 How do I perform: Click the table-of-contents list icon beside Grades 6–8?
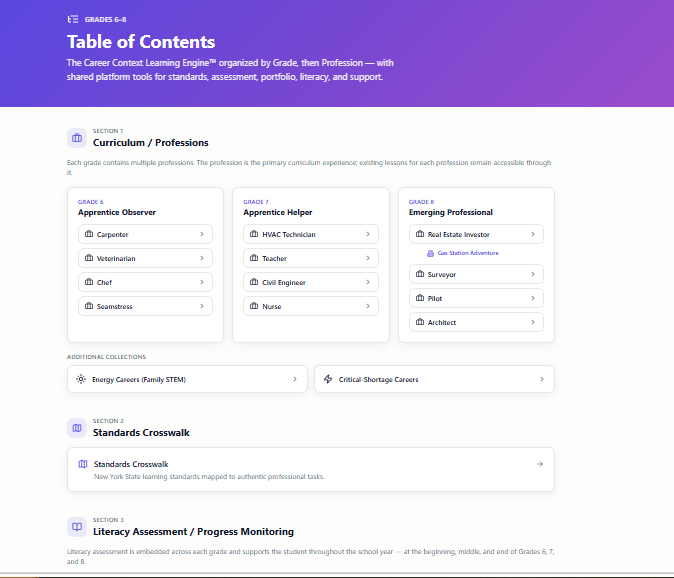pyautogui.click(x=73, y=19)
